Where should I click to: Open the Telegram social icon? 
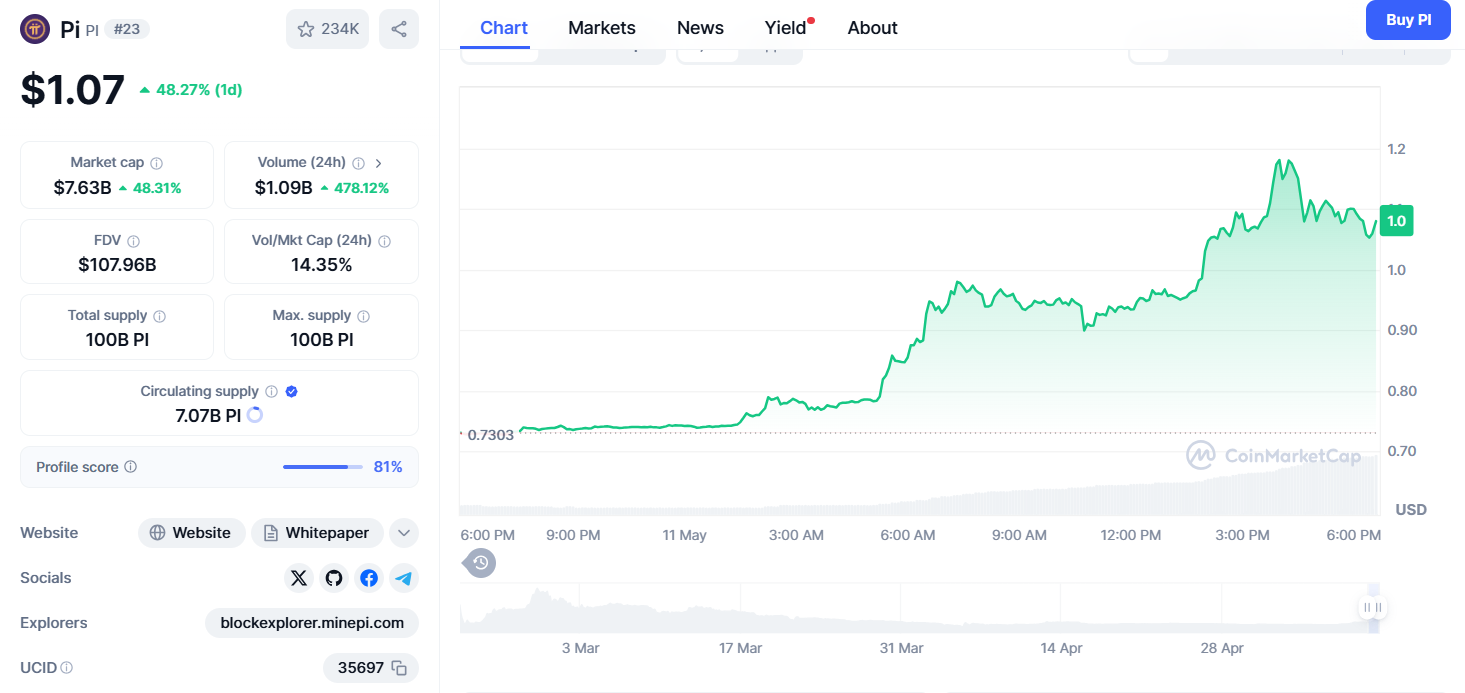pos(404,578)
